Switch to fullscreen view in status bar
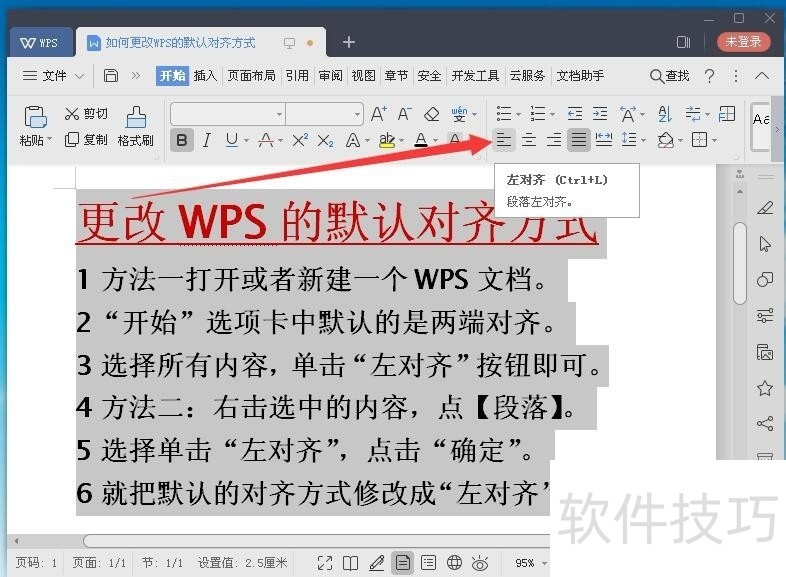786x577 pixels. [325, 563]
